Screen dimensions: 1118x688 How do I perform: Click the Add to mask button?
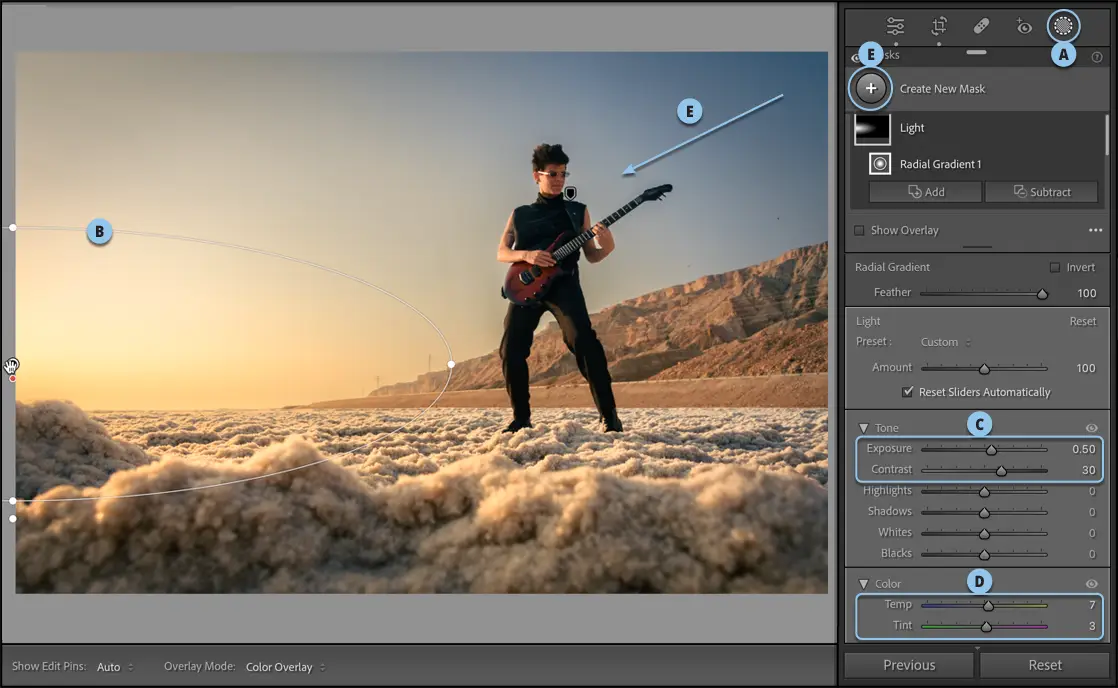(925, 192)
